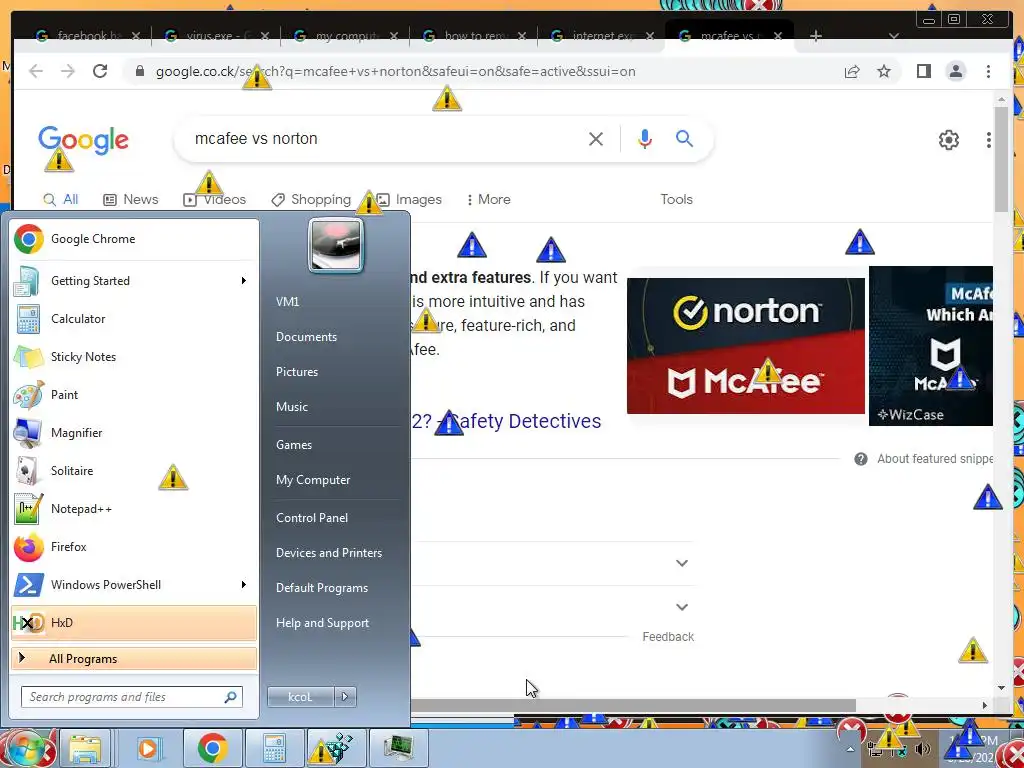Bookmark this page with star icon
The width and height of the screenshot is (1024, 768).
pos(884,71)
